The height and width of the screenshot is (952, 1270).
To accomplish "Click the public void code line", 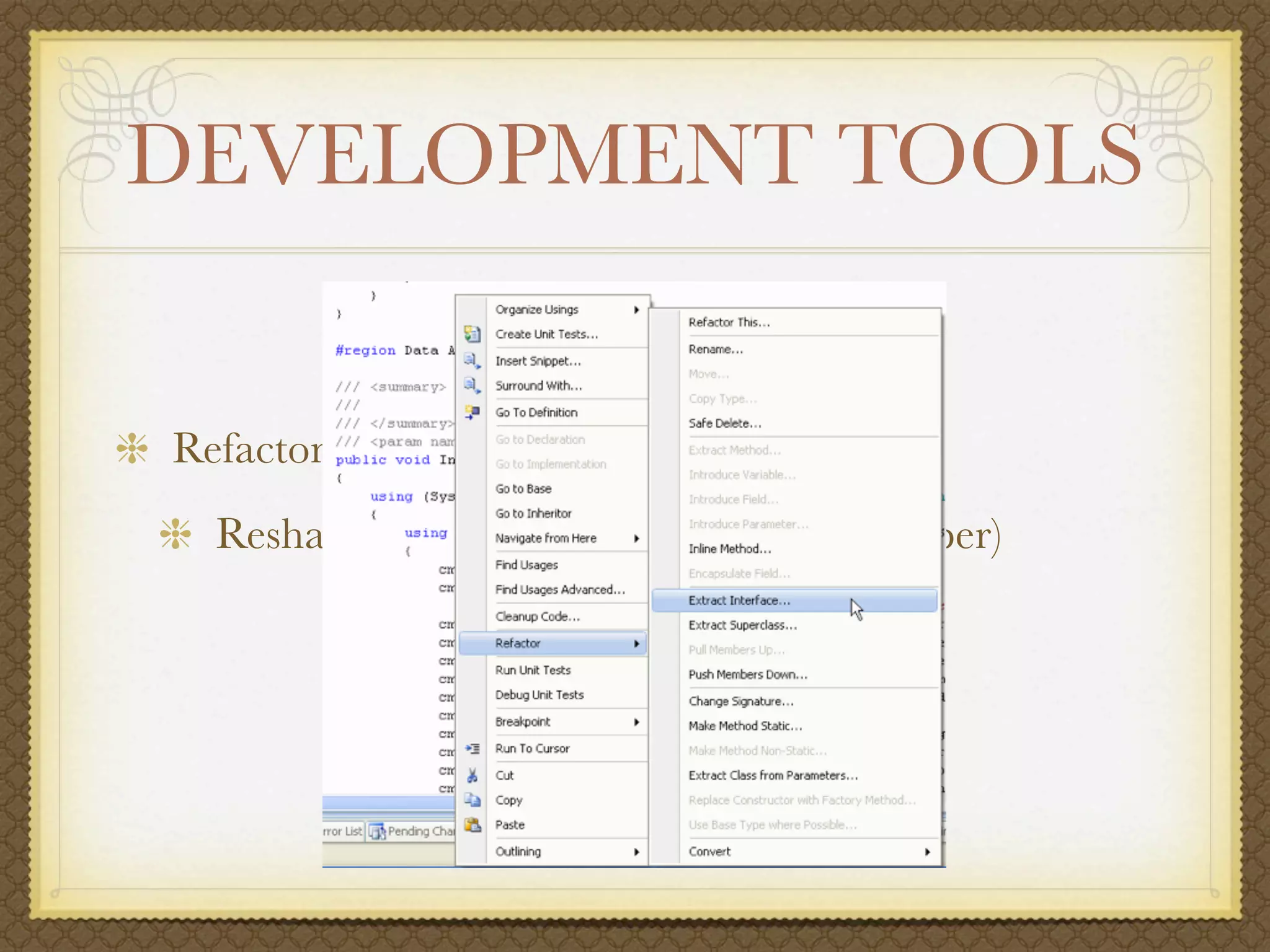I will point(395,460).
